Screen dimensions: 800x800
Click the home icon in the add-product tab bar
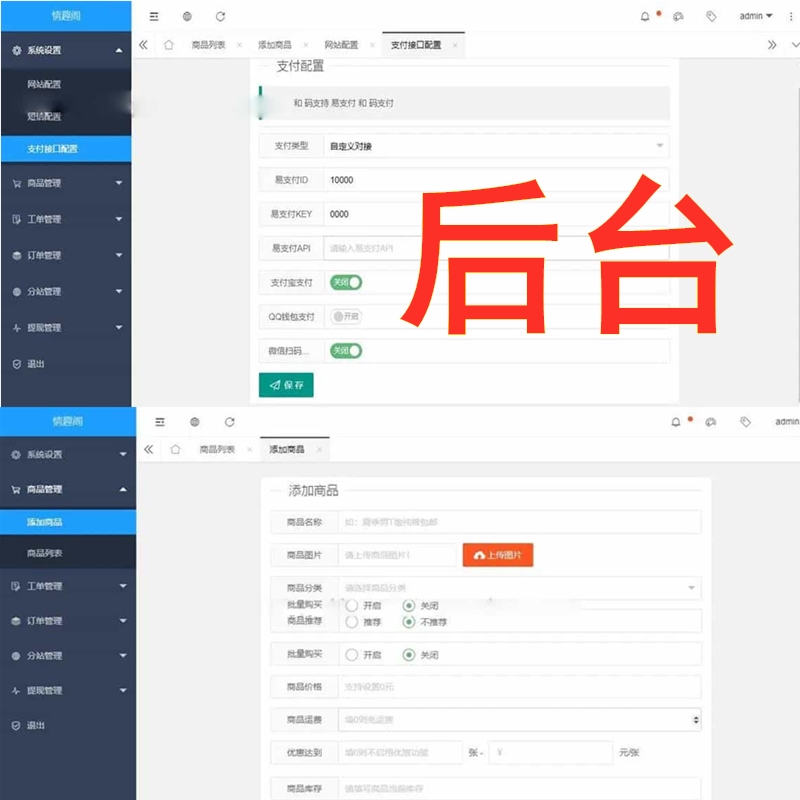pos(175,450)
